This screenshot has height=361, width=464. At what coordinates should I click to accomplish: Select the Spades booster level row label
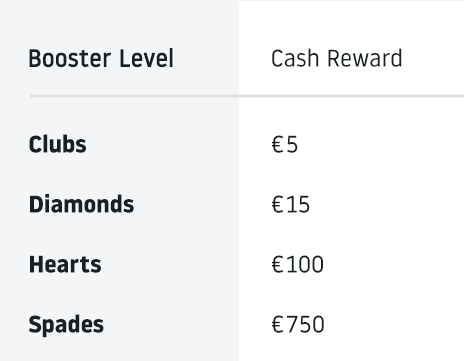coord(66,324)
